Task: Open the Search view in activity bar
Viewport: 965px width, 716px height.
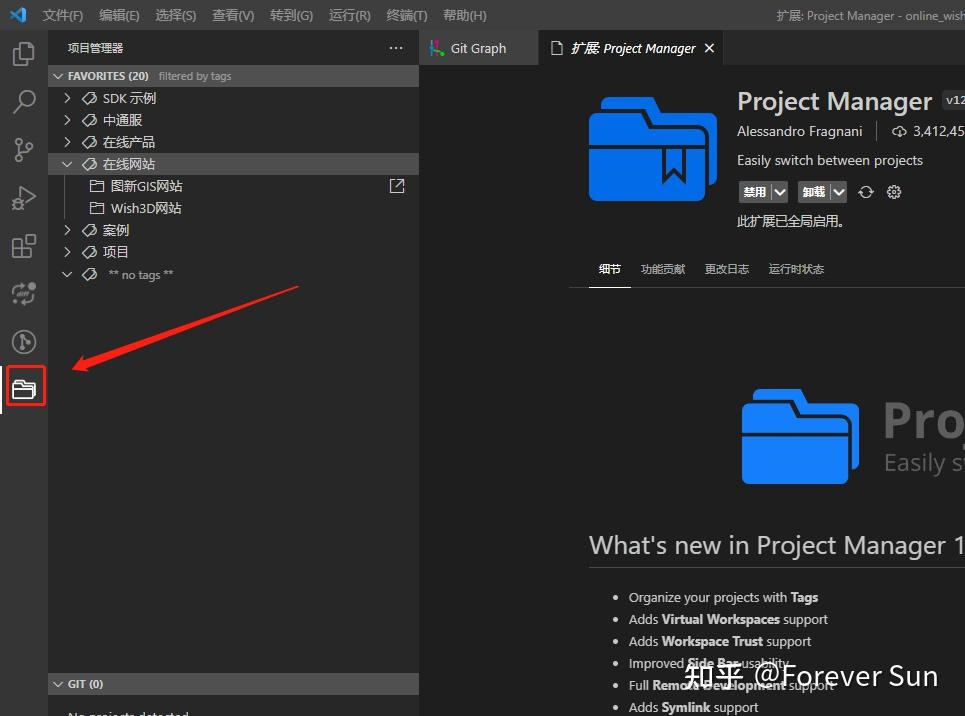Action: pos(23,101)
